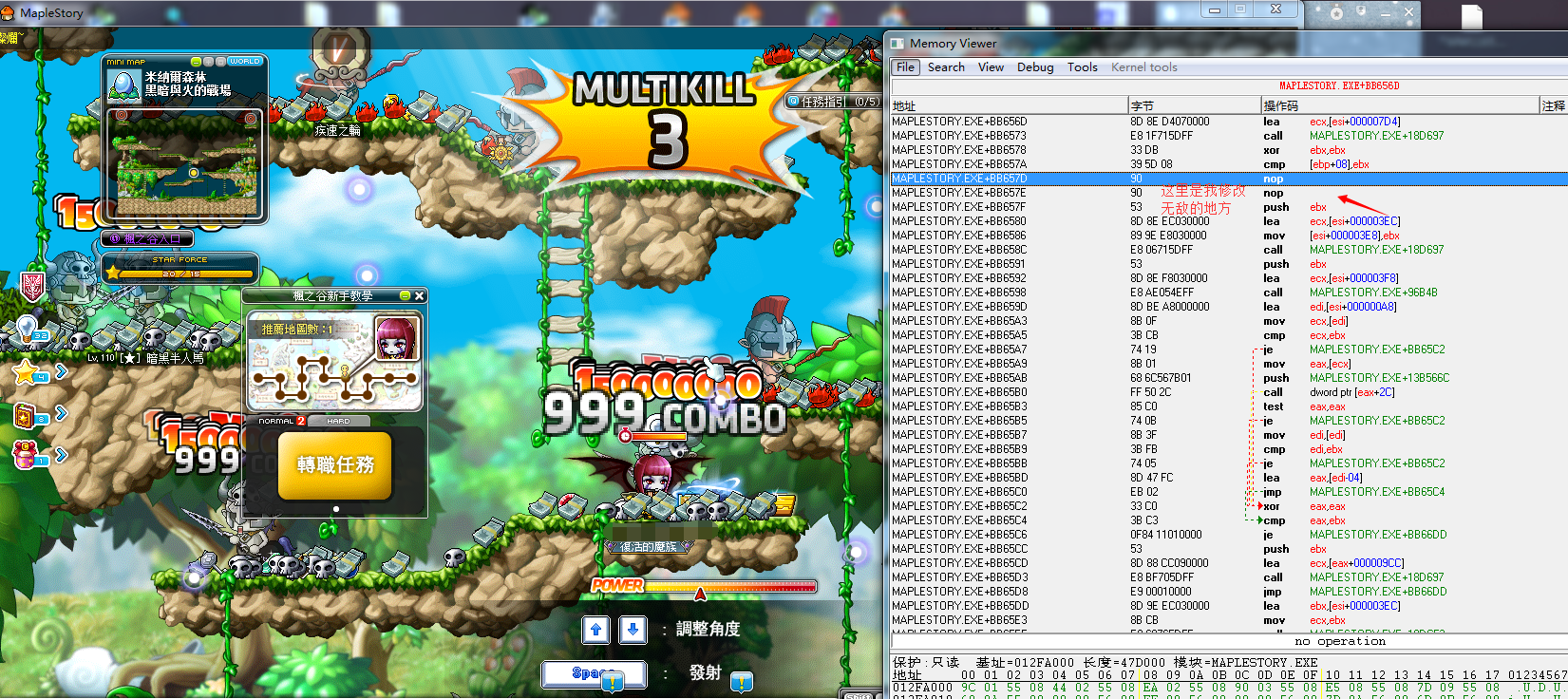The height and width of the screenshot is (699, 1568).
Task: Click the 疾速之輪 rune label
Action: (338, 130)
